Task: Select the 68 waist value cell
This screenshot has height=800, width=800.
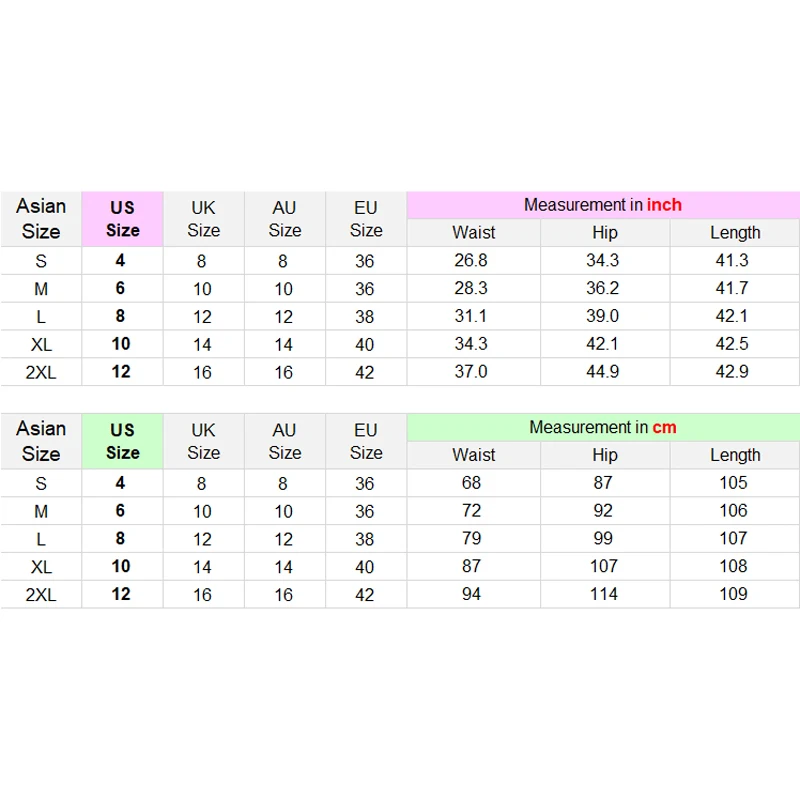Action: [x=471, y=483]
